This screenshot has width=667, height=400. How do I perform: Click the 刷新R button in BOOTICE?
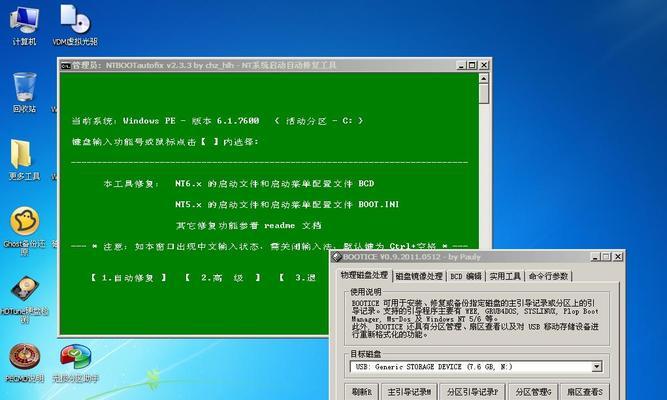pyautogui.click(x=362, y=391)
